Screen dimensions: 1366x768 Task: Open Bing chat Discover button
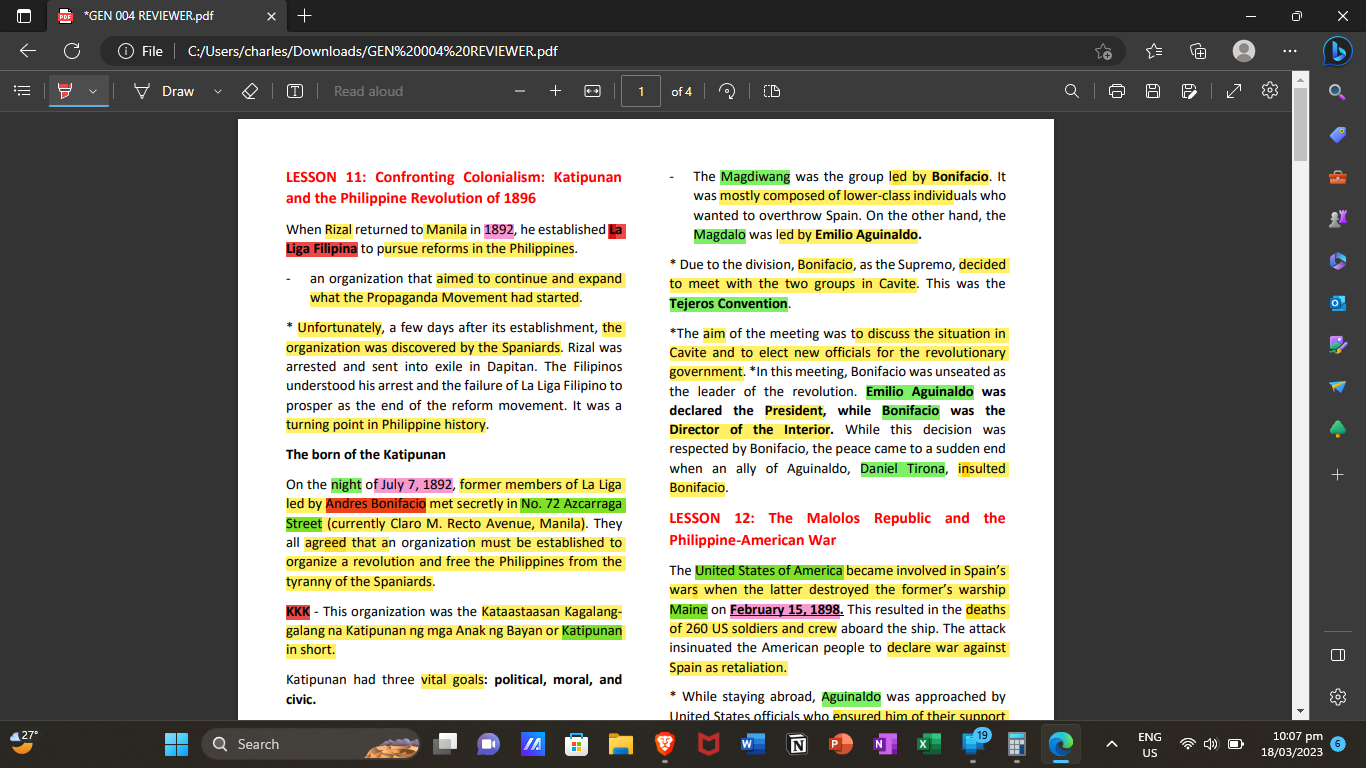[1338, 51]
